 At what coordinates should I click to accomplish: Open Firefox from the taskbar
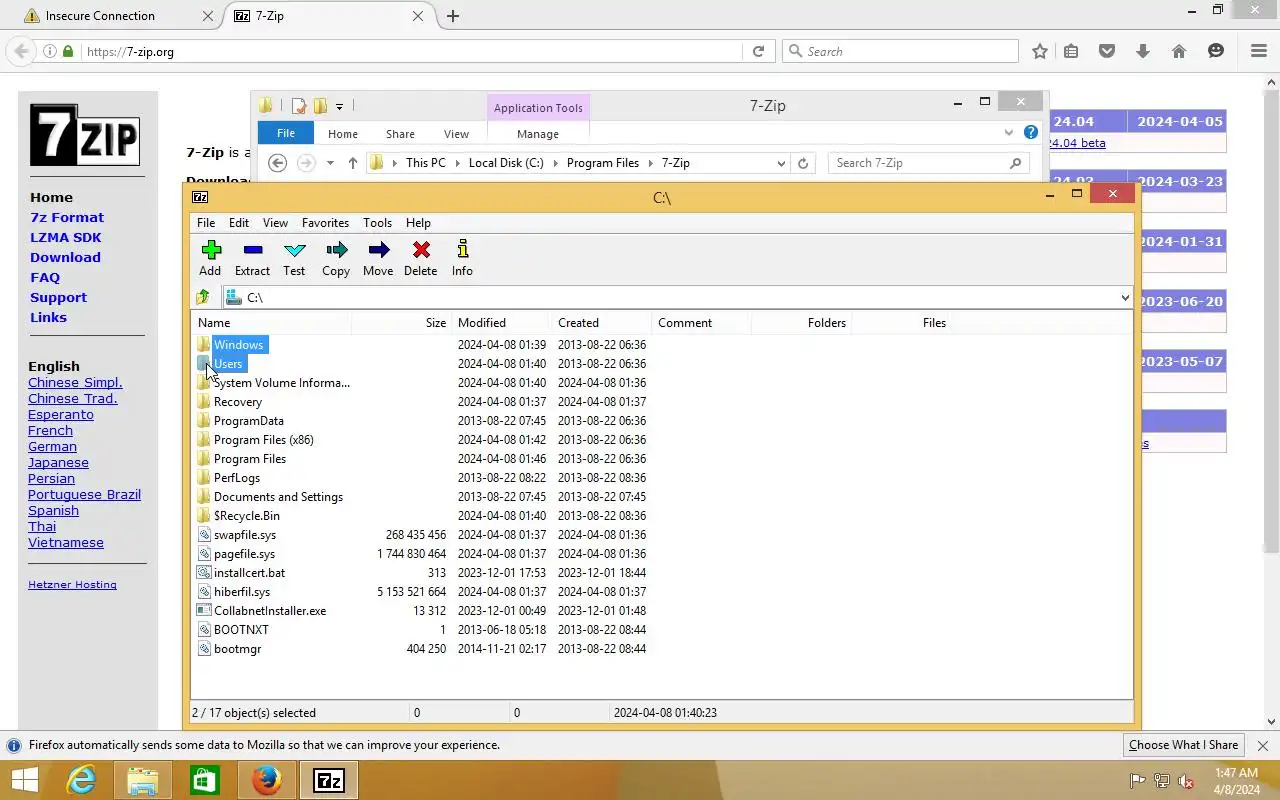(266, 780)
